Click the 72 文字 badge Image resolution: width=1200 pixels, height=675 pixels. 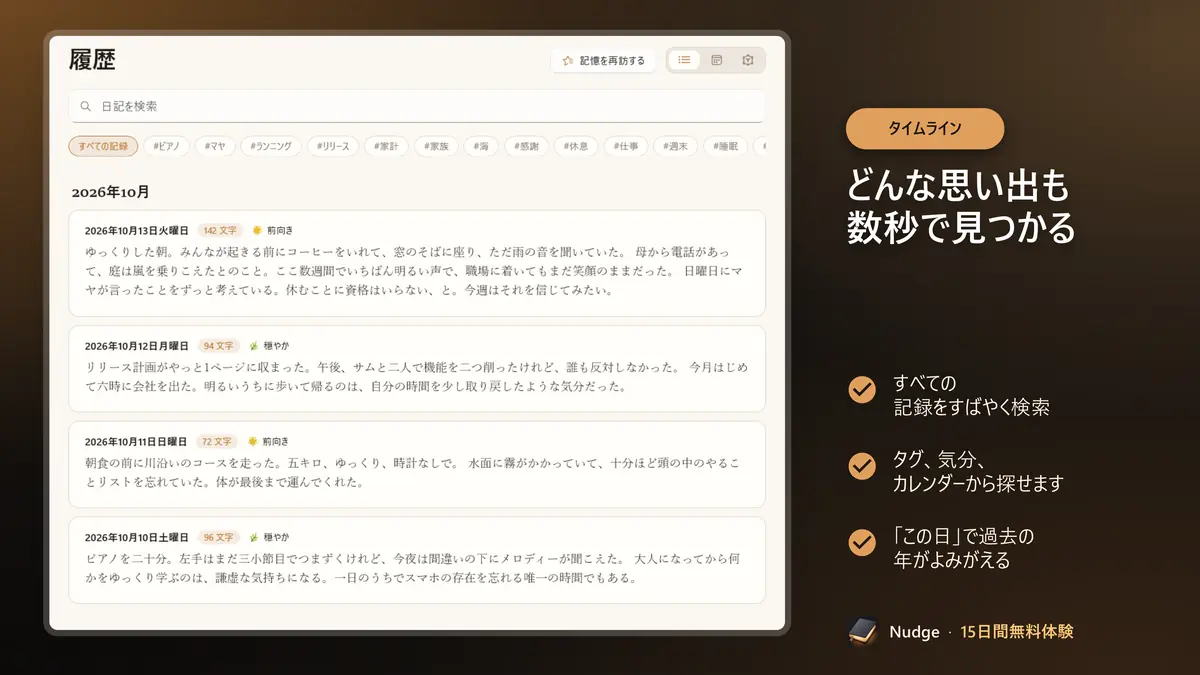click(x=216, y=441)
